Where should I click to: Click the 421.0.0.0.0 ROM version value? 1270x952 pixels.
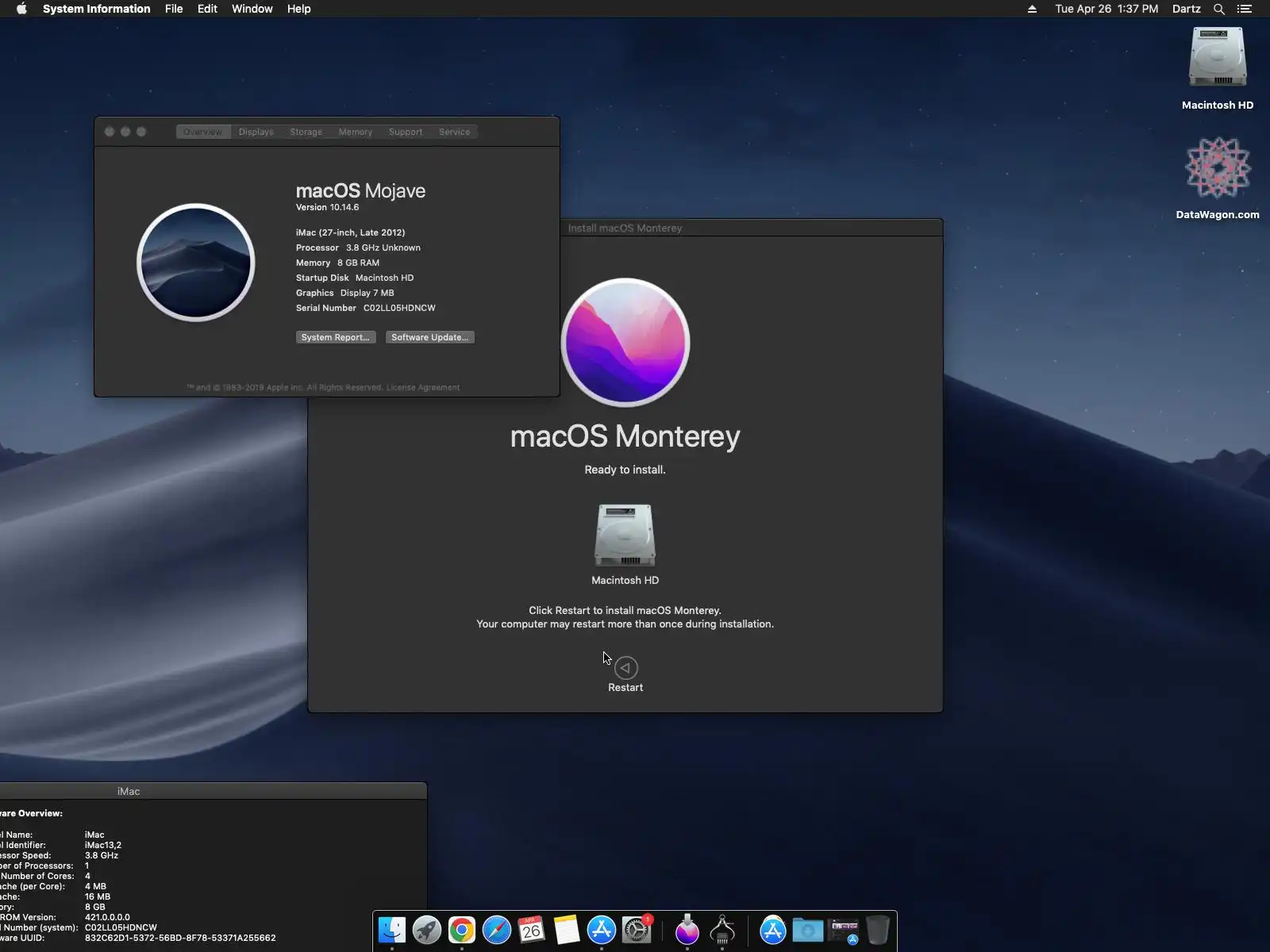tap(107, 917)
